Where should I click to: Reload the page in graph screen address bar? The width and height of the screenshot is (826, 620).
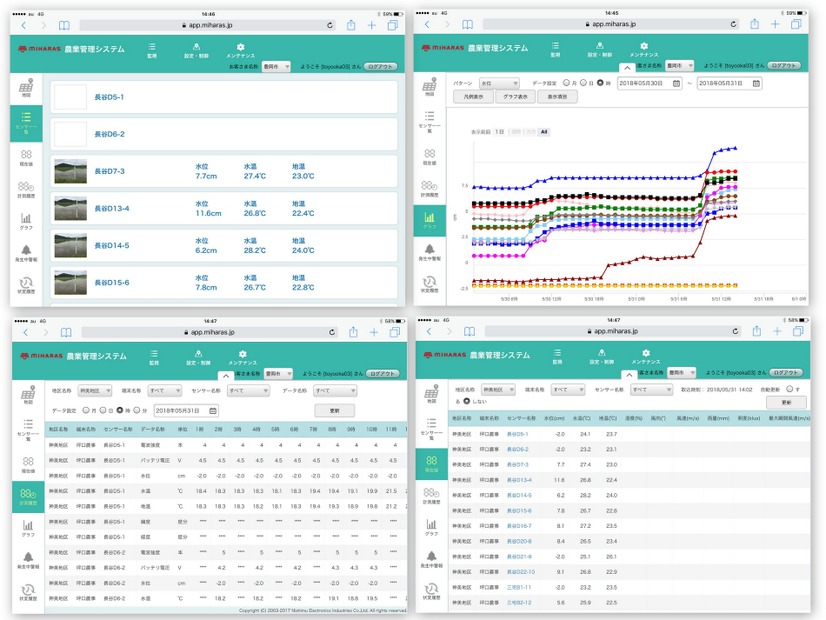pyautogui.click(x=733, y=24)
